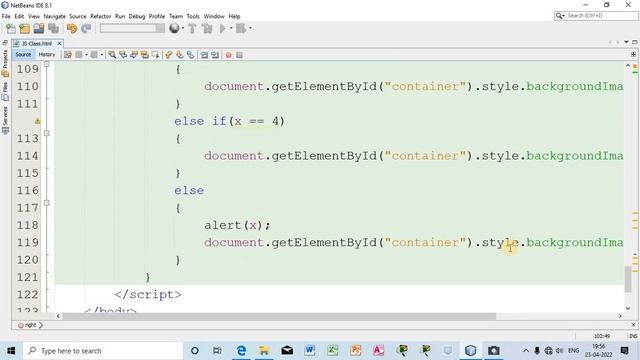Click the Clean and Build icon
Screen dimensions: 640x360
point(207,29)
